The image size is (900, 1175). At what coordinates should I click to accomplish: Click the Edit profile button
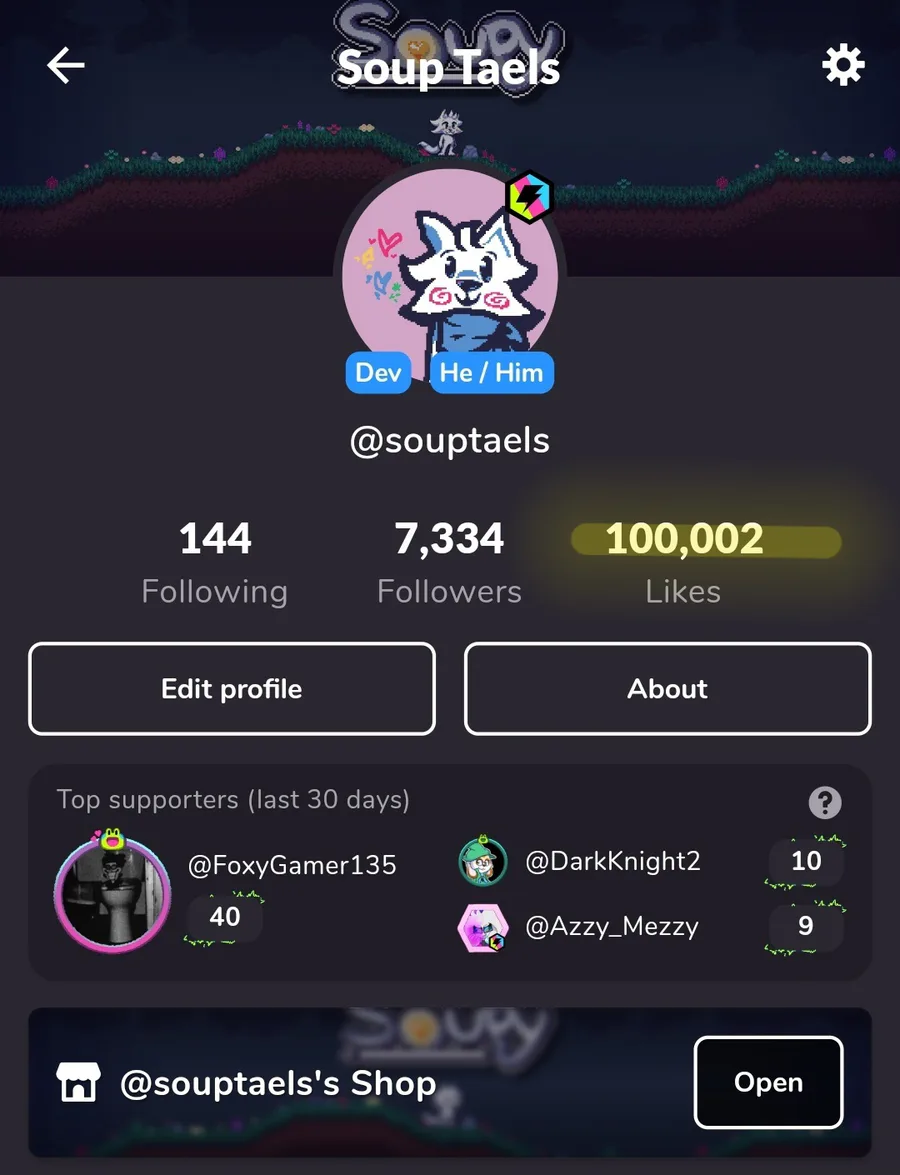[232, 689]
